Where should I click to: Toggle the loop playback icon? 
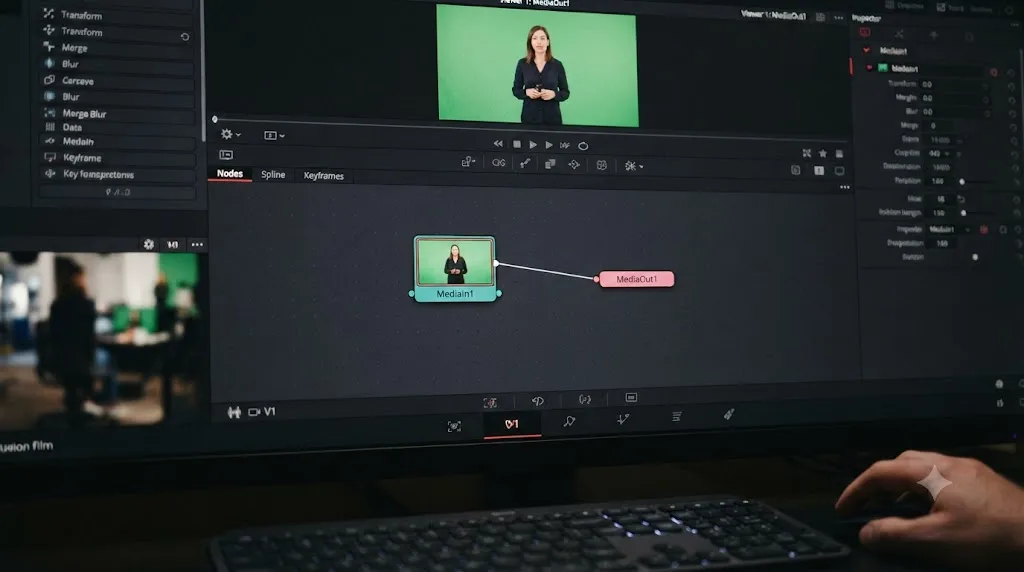pos(583,146)
